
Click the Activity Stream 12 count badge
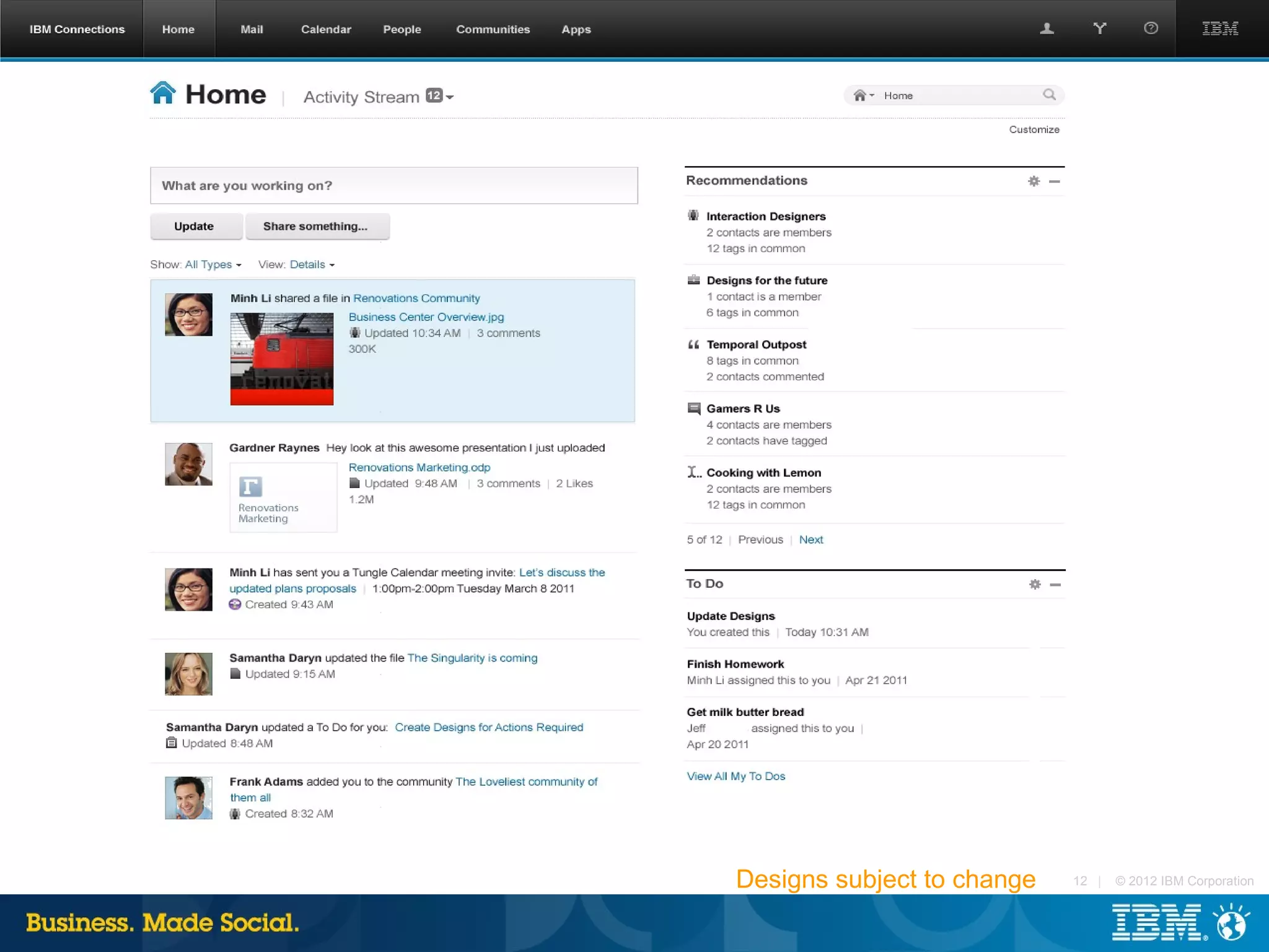coord(434,95)
